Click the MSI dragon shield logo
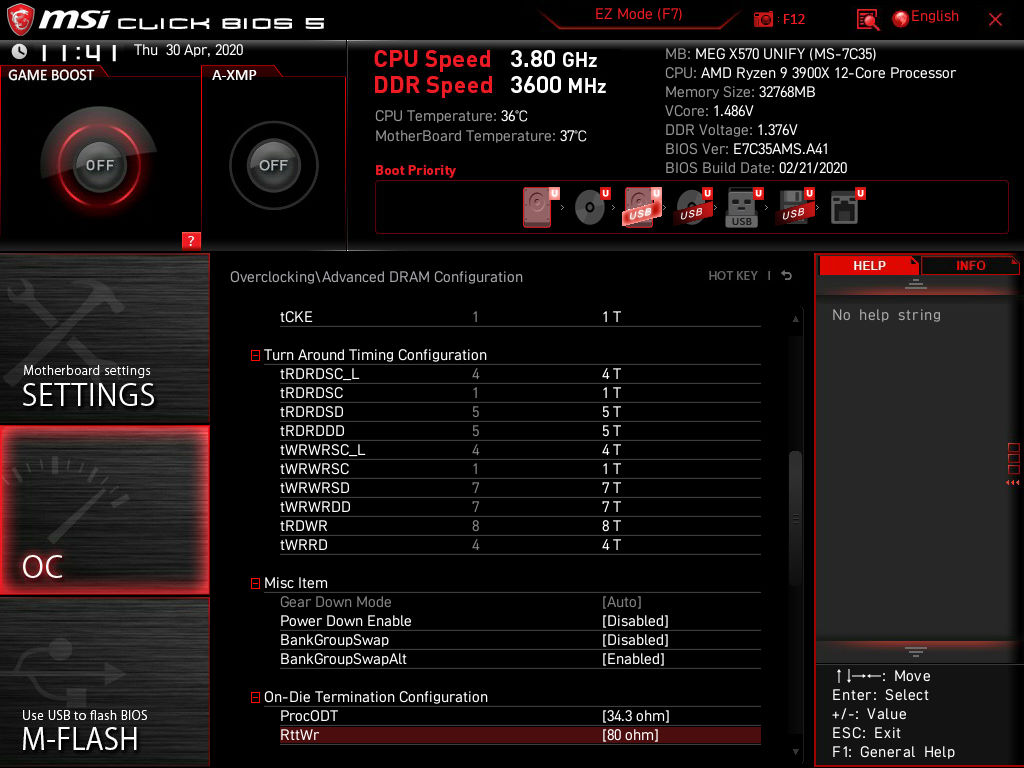The image size is (1024, 768). pos(20,20)
